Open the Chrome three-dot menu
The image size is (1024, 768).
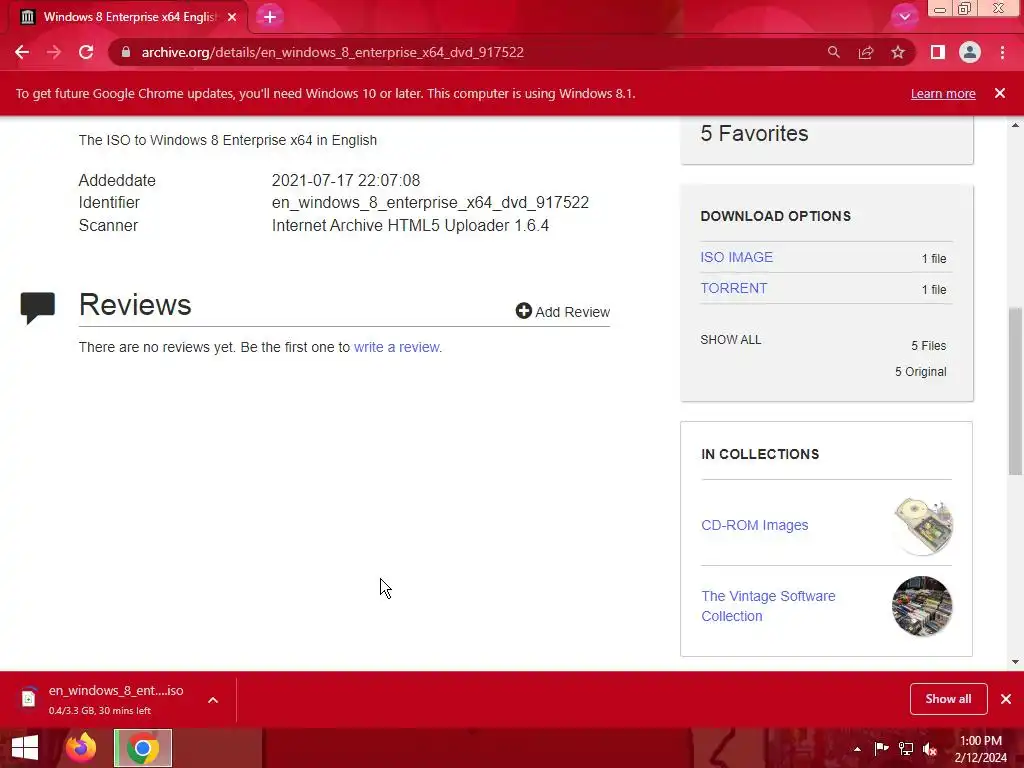coord(1002,52)
